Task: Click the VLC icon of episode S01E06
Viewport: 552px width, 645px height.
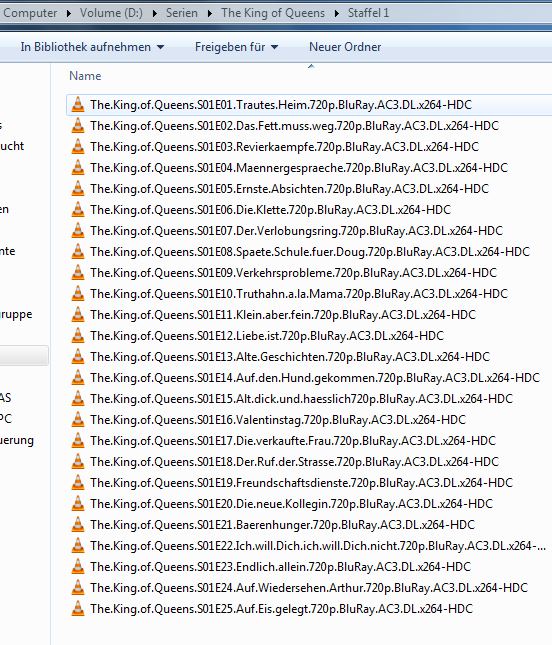Action: (78, 210)
